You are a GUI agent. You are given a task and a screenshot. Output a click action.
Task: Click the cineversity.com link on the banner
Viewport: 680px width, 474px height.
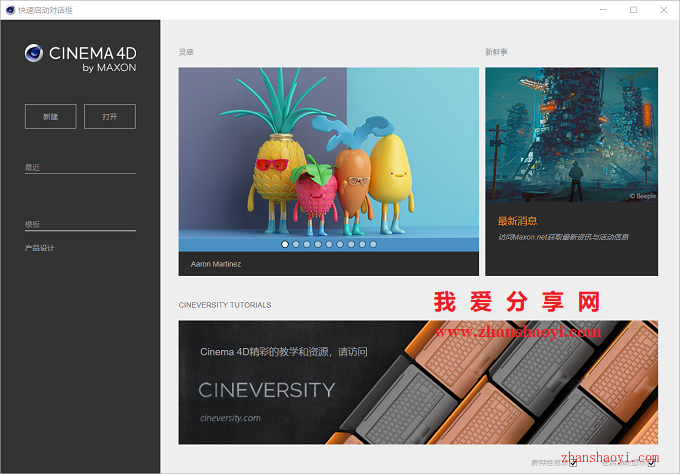point(230,418)
